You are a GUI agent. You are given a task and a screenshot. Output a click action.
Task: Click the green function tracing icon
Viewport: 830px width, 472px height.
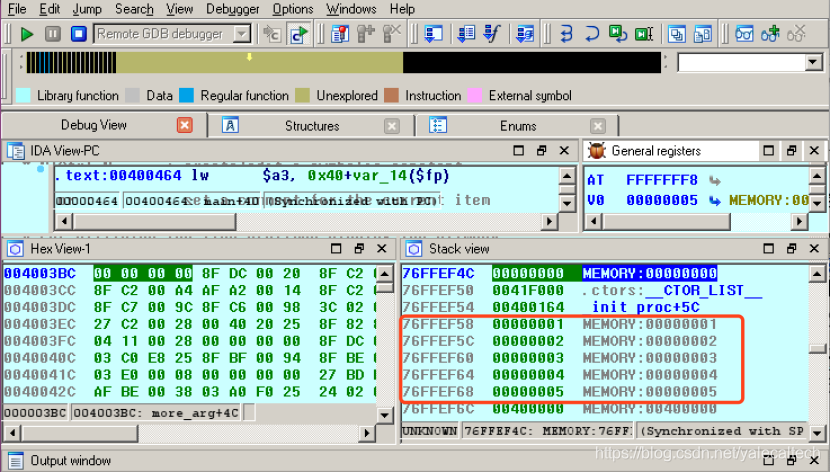[618, 34]
